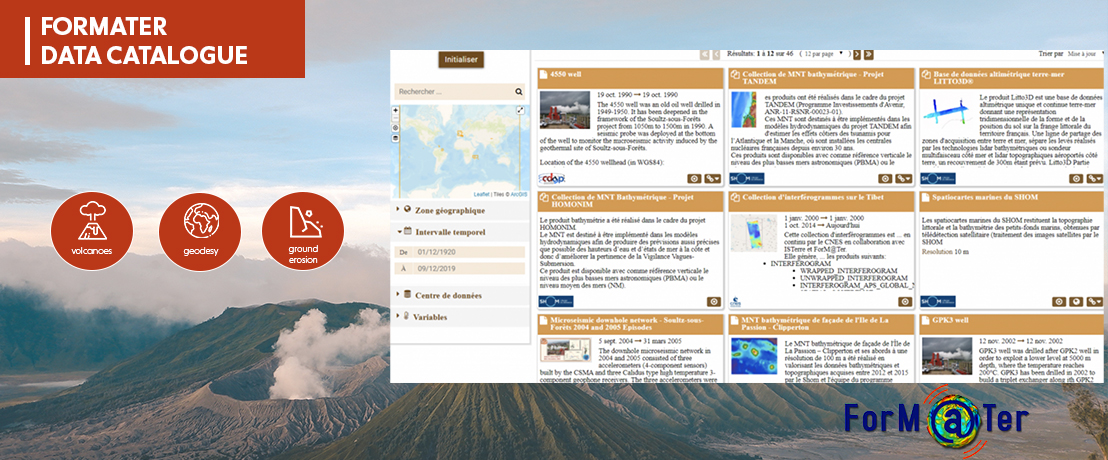Click the 4550 well thumbnail photo
Viewport: 1108px width, 460px height.
click(x=565, y=110)
